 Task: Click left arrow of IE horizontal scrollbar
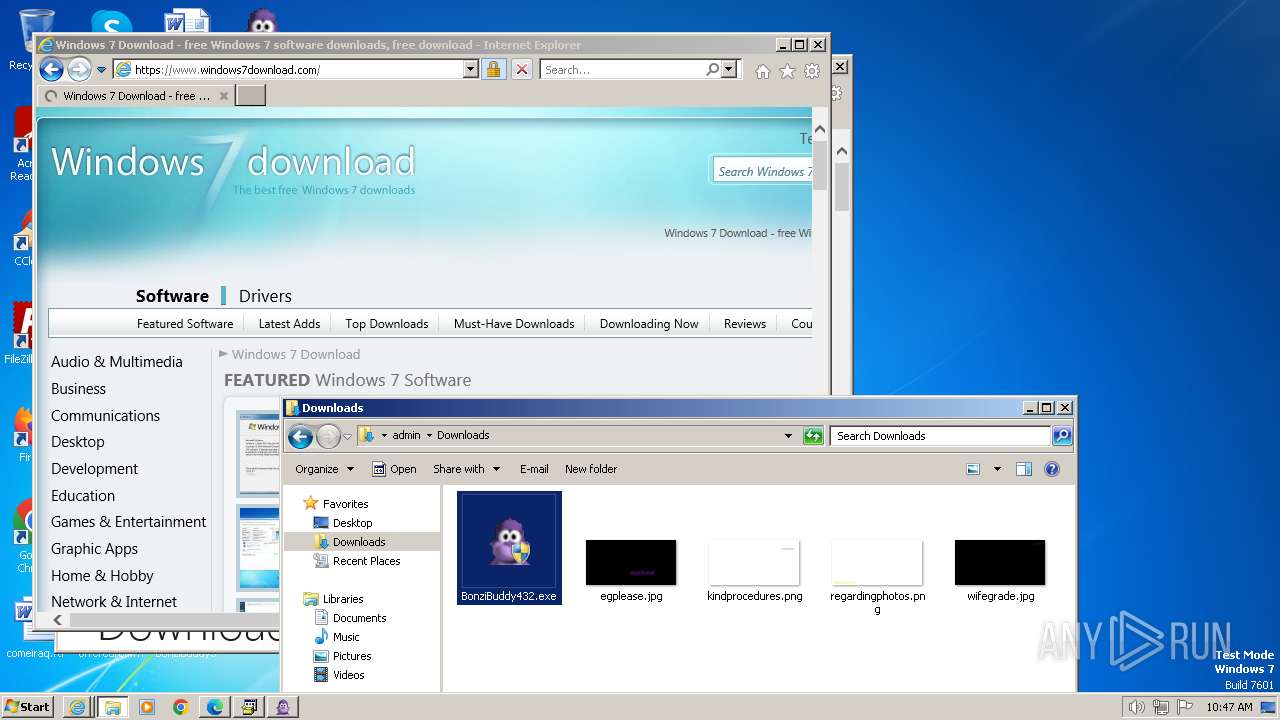58,620
